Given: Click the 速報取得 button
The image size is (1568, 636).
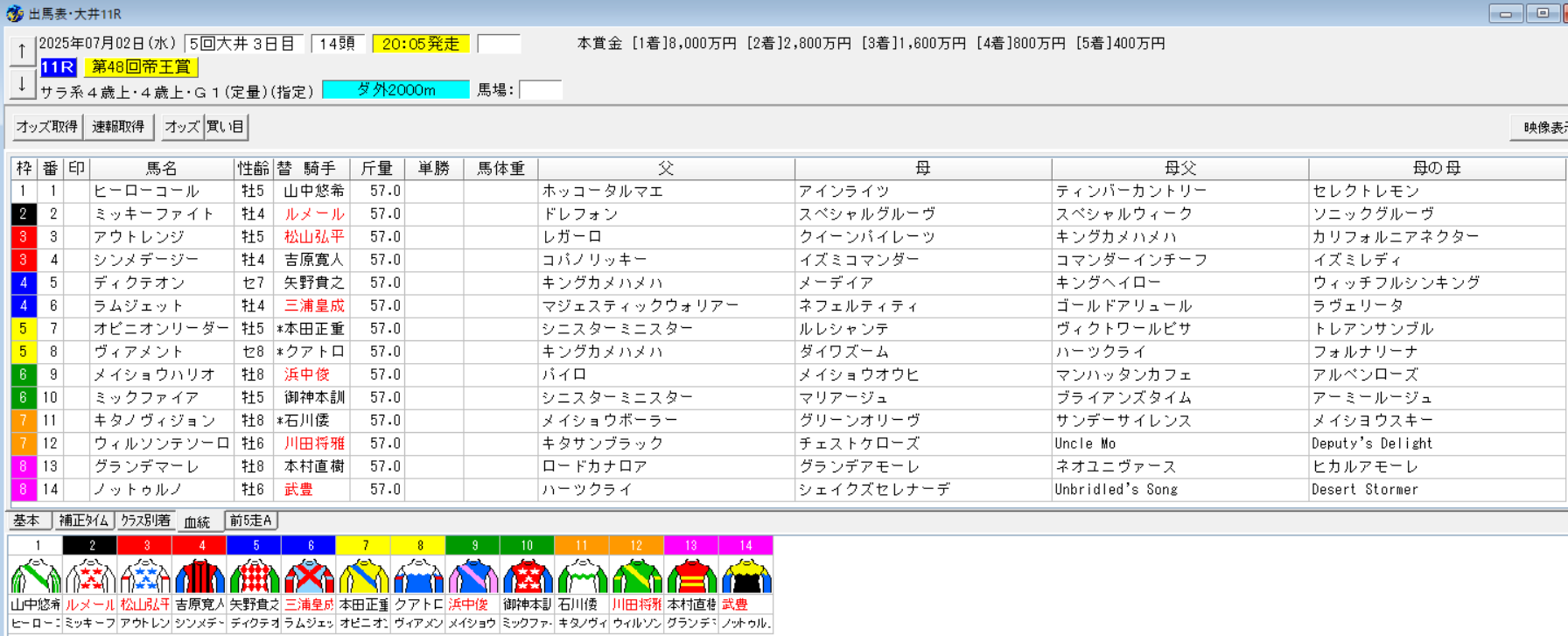Looking at the screenshot, I should click(x=119, y=127).
